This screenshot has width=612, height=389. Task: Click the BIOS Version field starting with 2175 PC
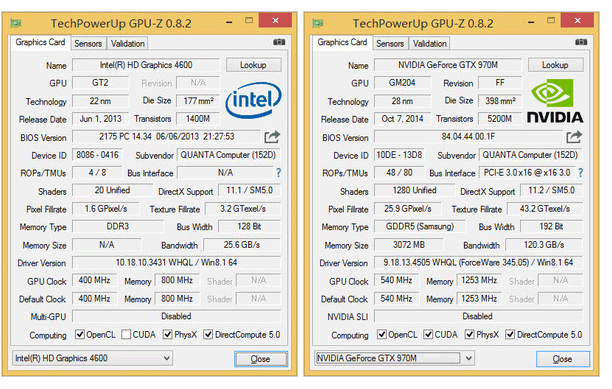coord(167,137)
